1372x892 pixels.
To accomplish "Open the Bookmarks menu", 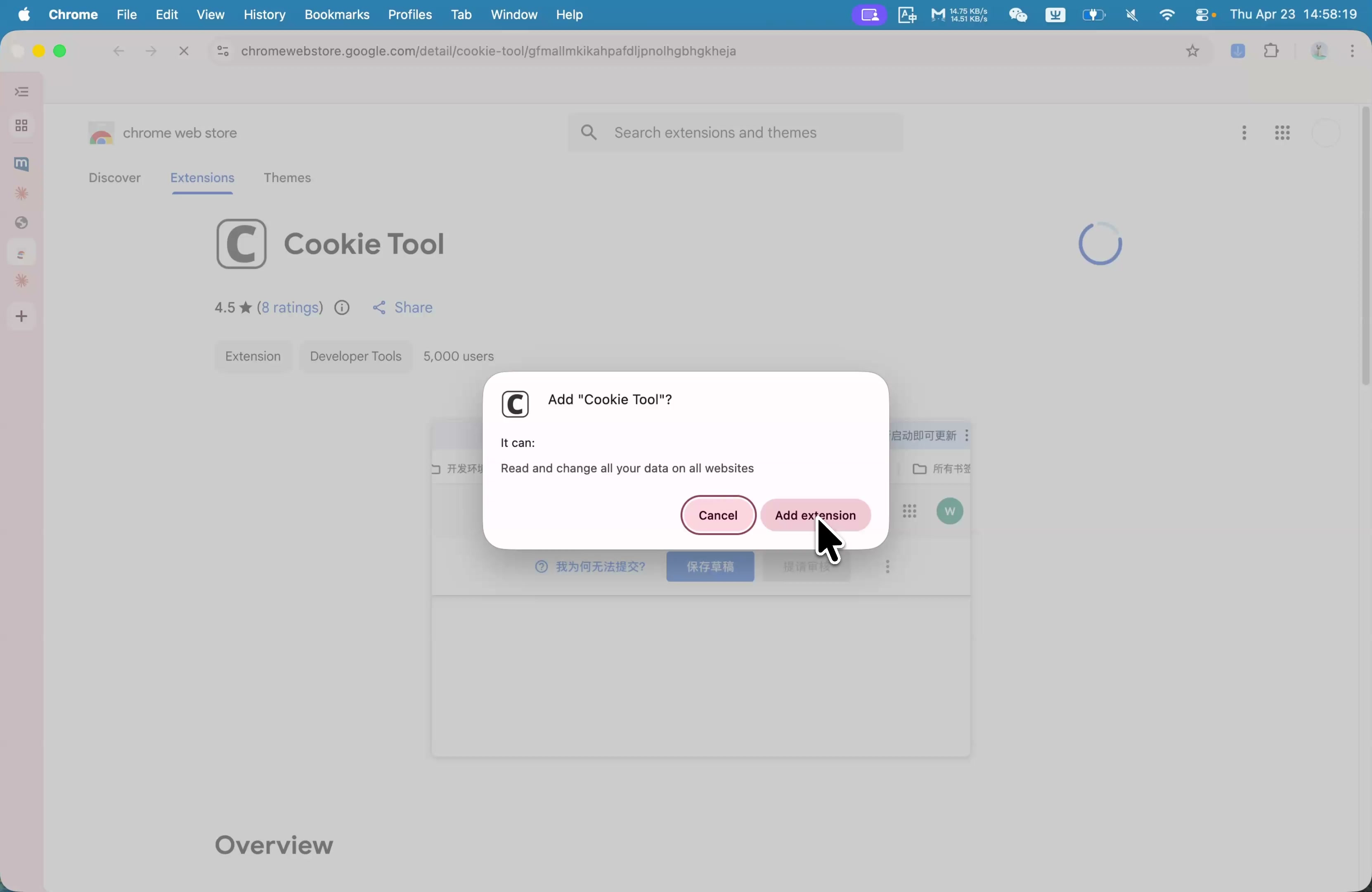I will pyautogui.click(x=337, y=15).
